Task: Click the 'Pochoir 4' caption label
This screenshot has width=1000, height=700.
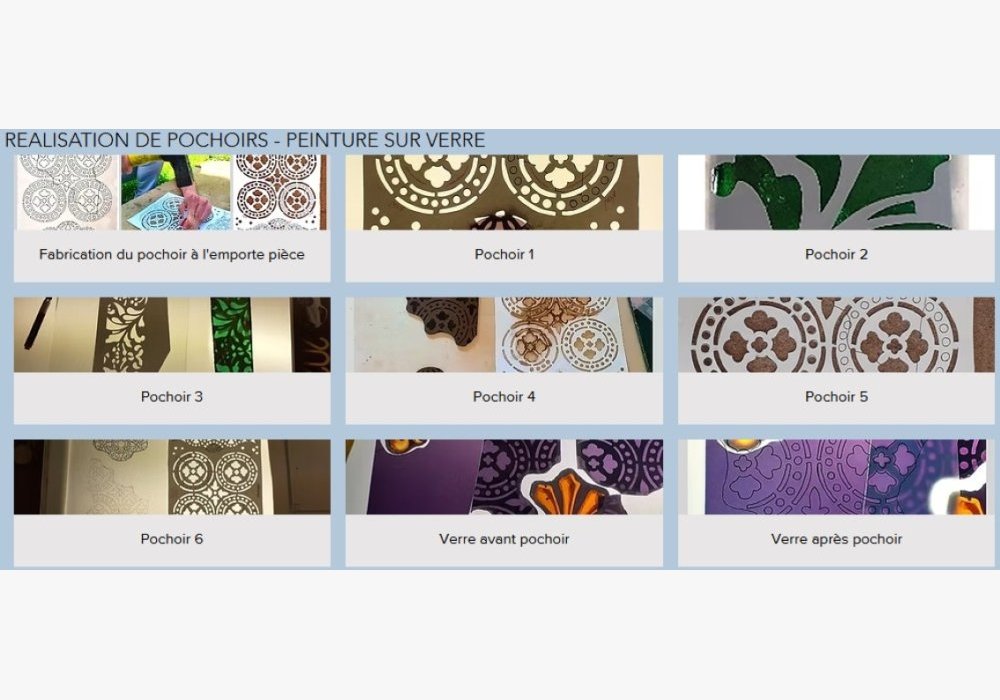Action: pos(504,397)
